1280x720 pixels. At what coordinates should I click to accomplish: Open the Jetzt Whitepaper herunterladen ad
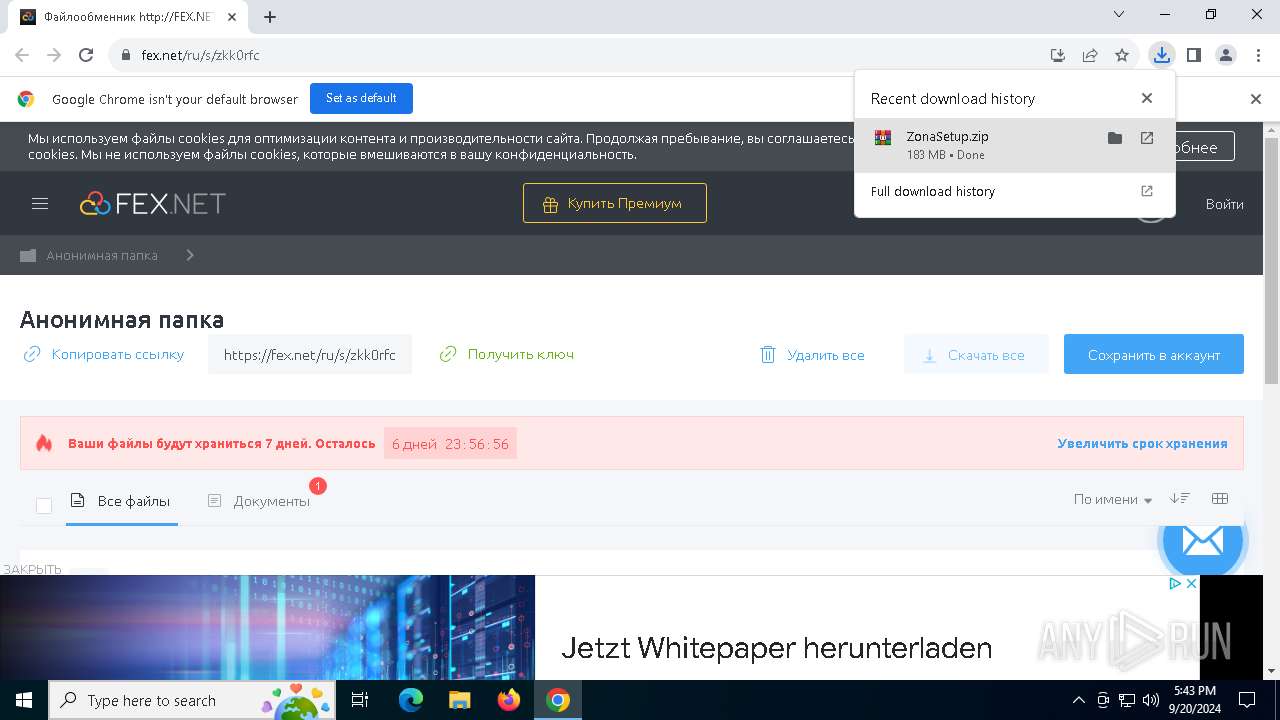click(x=776, y=648)
